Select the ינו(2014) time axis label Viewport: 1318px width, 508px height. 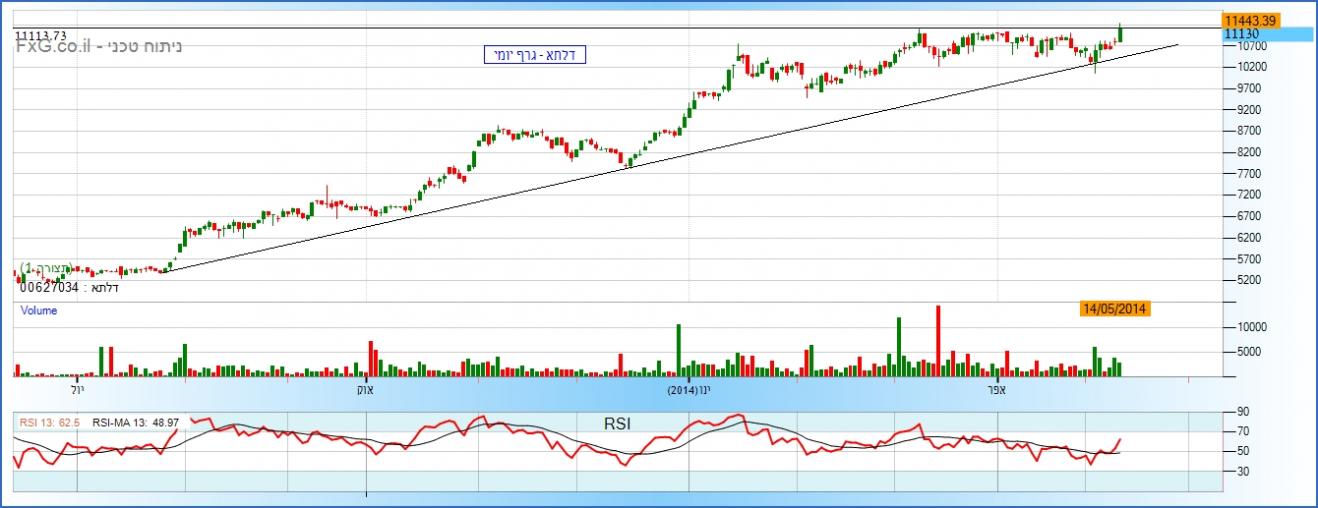pos(688,389)
